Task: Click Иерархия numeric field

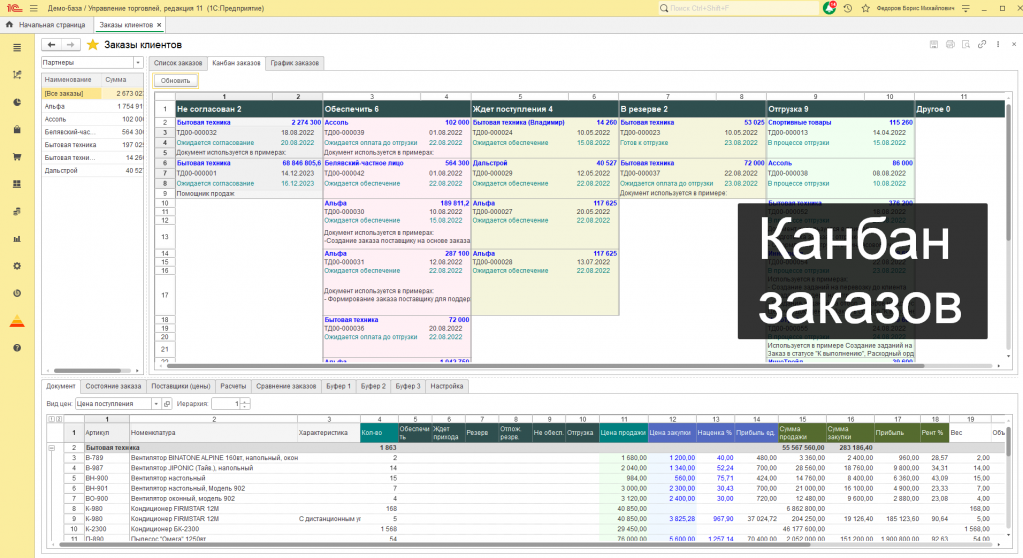Action: pyautogui.click(x=226, y=404)
